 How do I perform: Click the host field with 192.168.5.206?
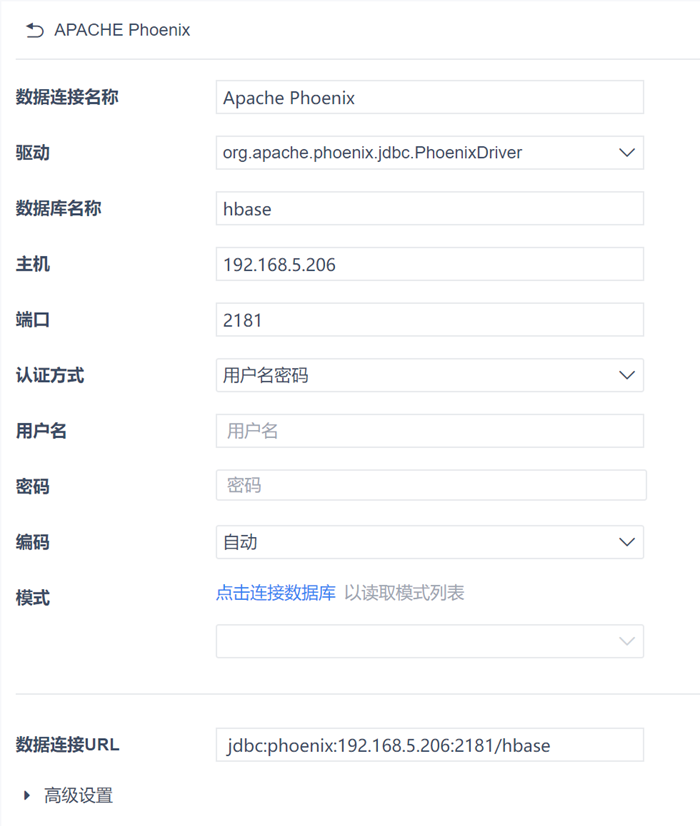429,265
